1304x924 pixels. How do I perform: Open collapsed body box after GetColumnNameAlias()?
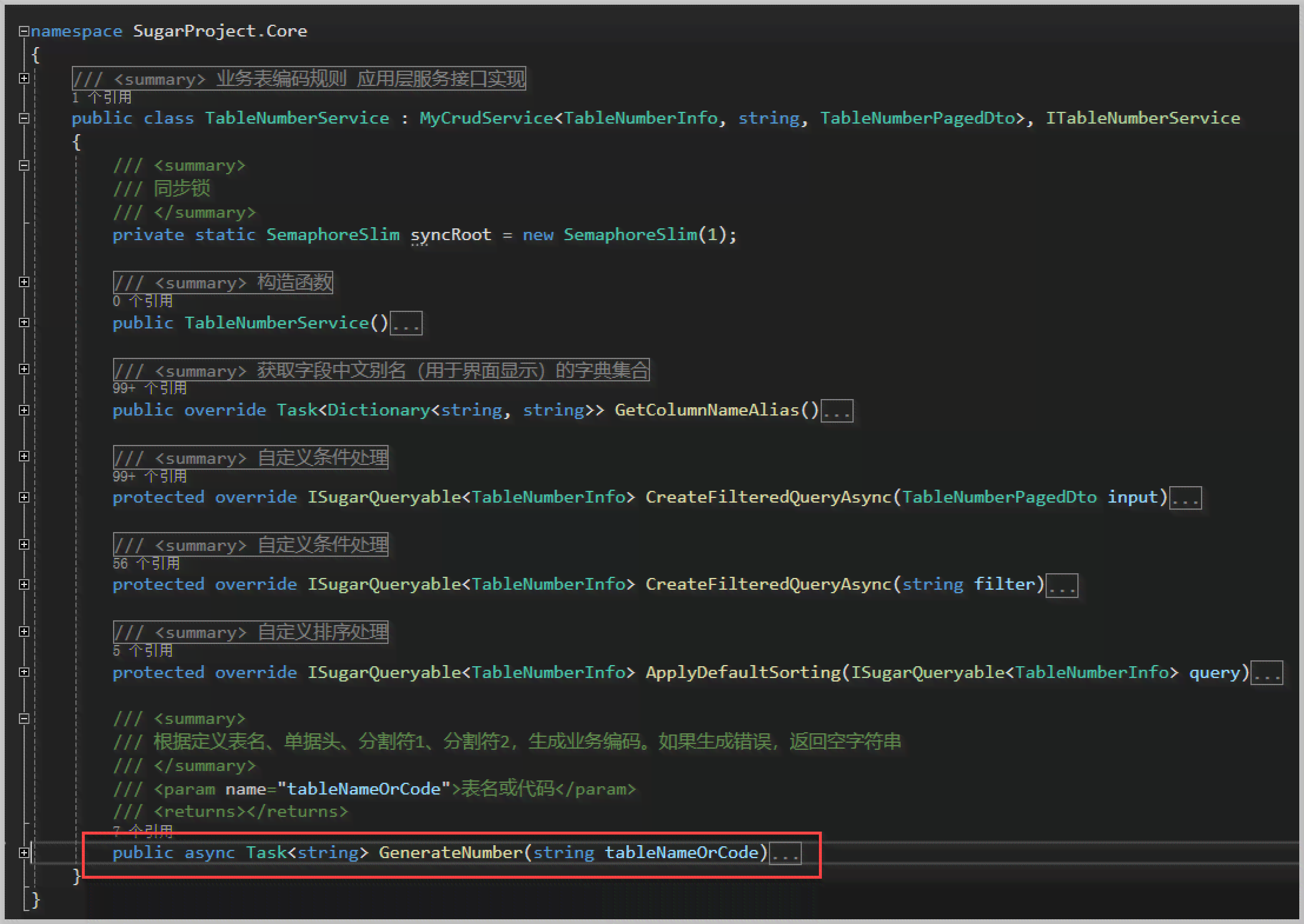click(x=837, y=410)
